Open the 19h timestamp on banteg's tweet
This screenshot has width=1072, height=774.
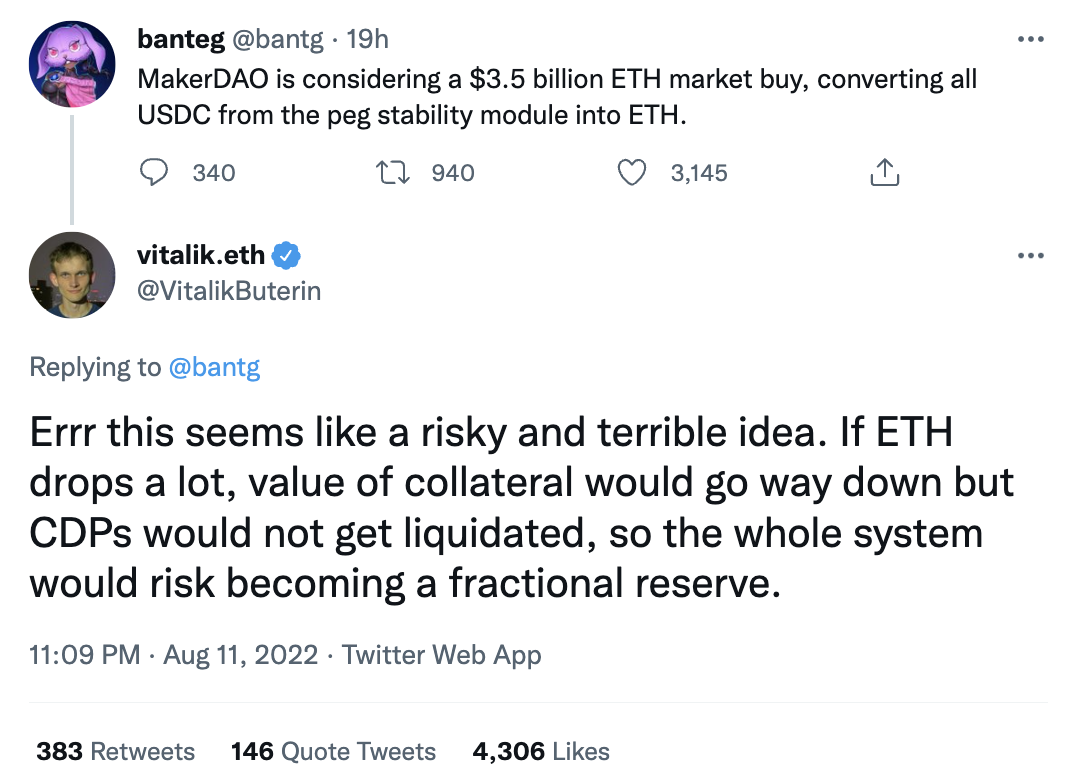pyautogui.click(x=368, y=39)
